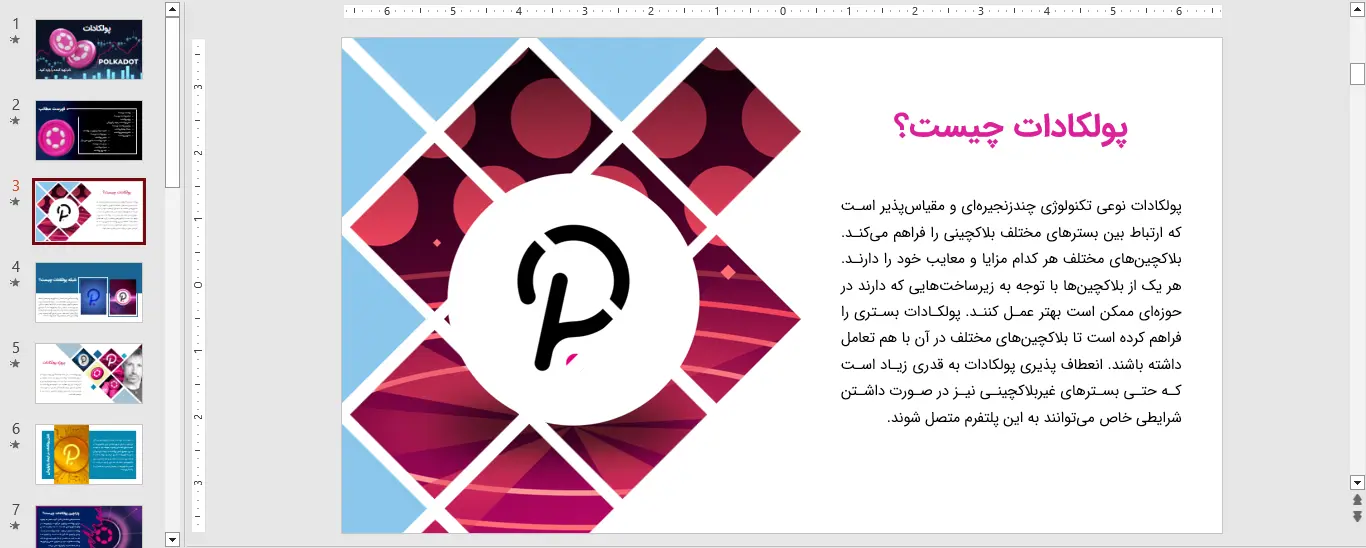Jump to the slide 7 thumbnail

[x=89, y=526]
